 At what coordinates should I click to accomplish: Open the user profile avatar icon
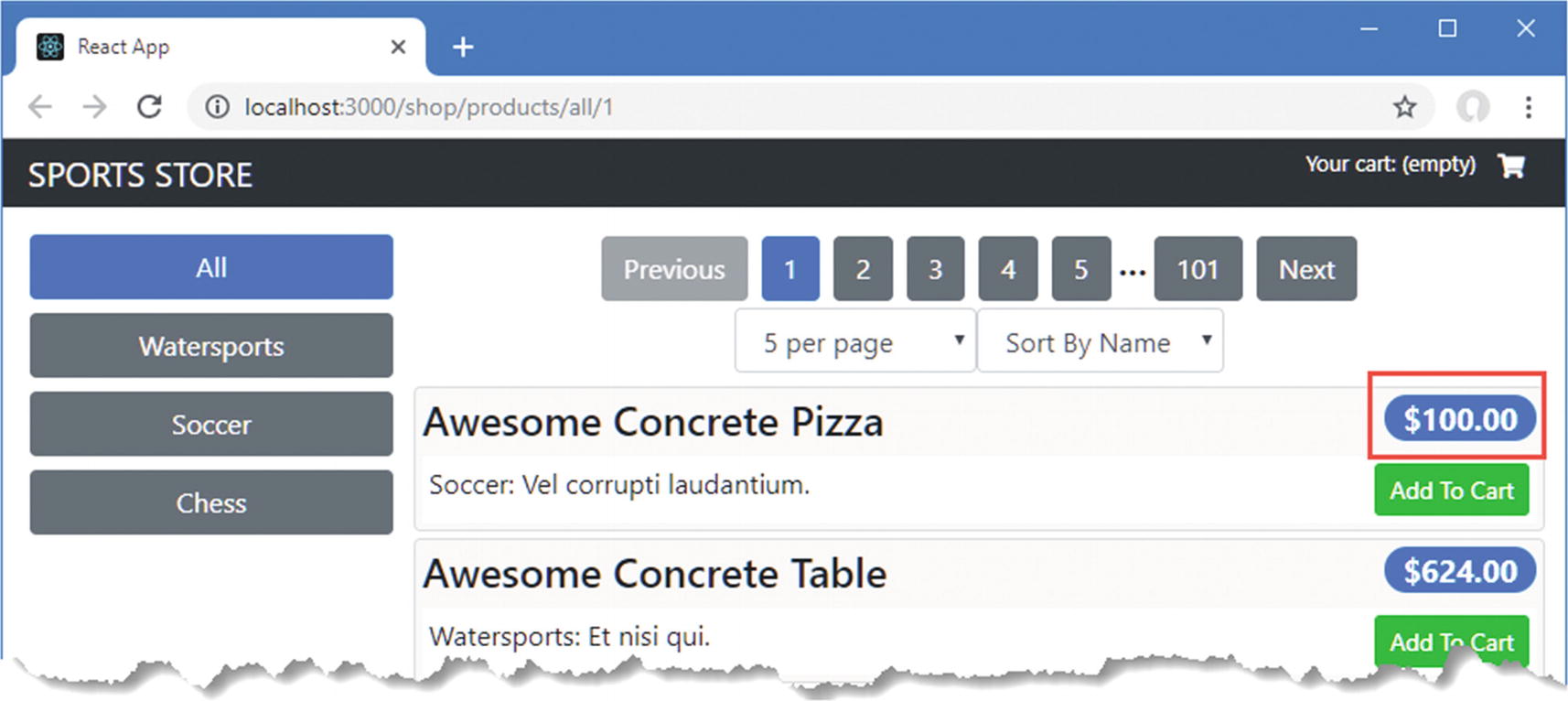point(1472,107)
